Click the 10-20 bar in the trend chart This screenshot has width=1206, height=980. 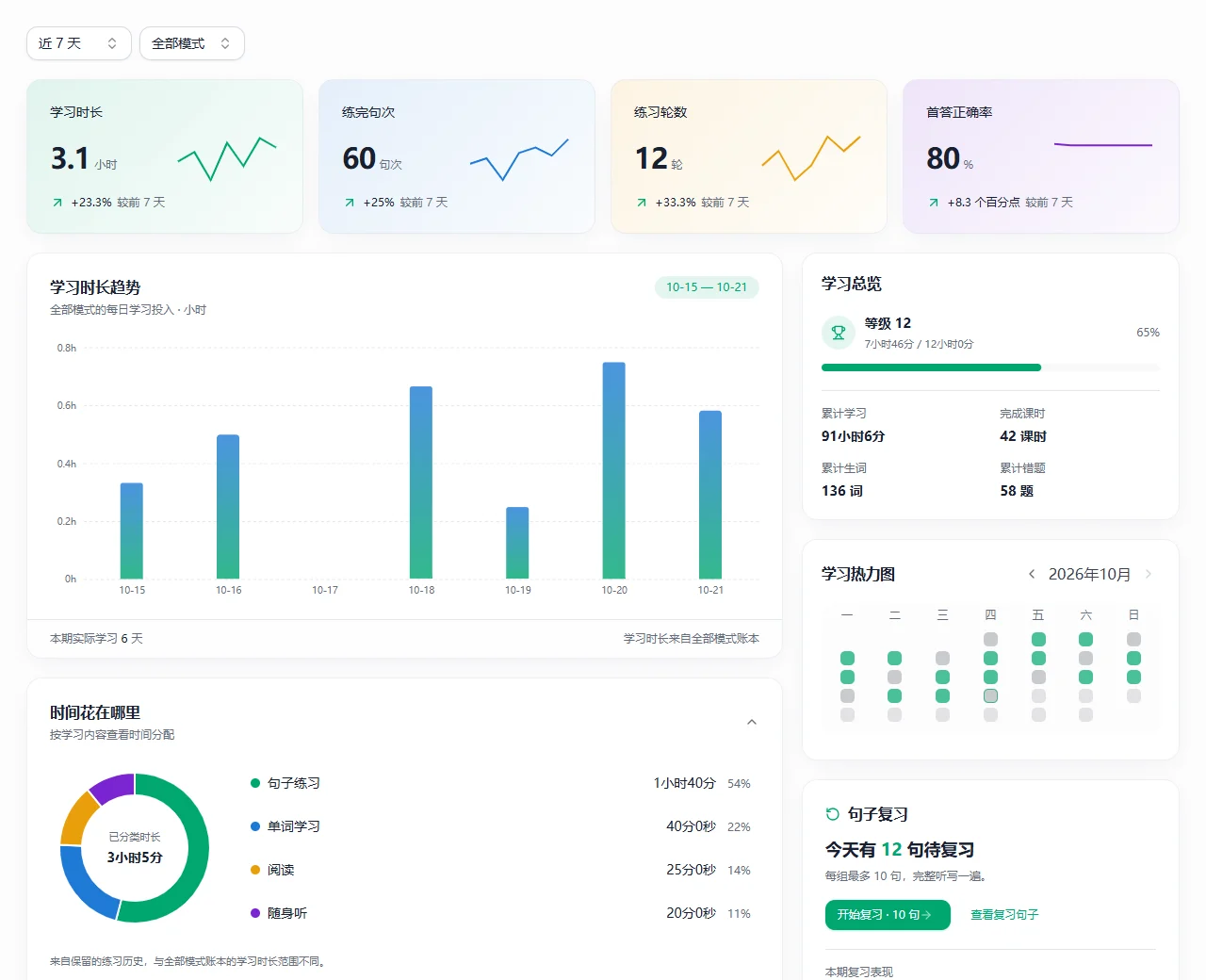coord(614,470)
